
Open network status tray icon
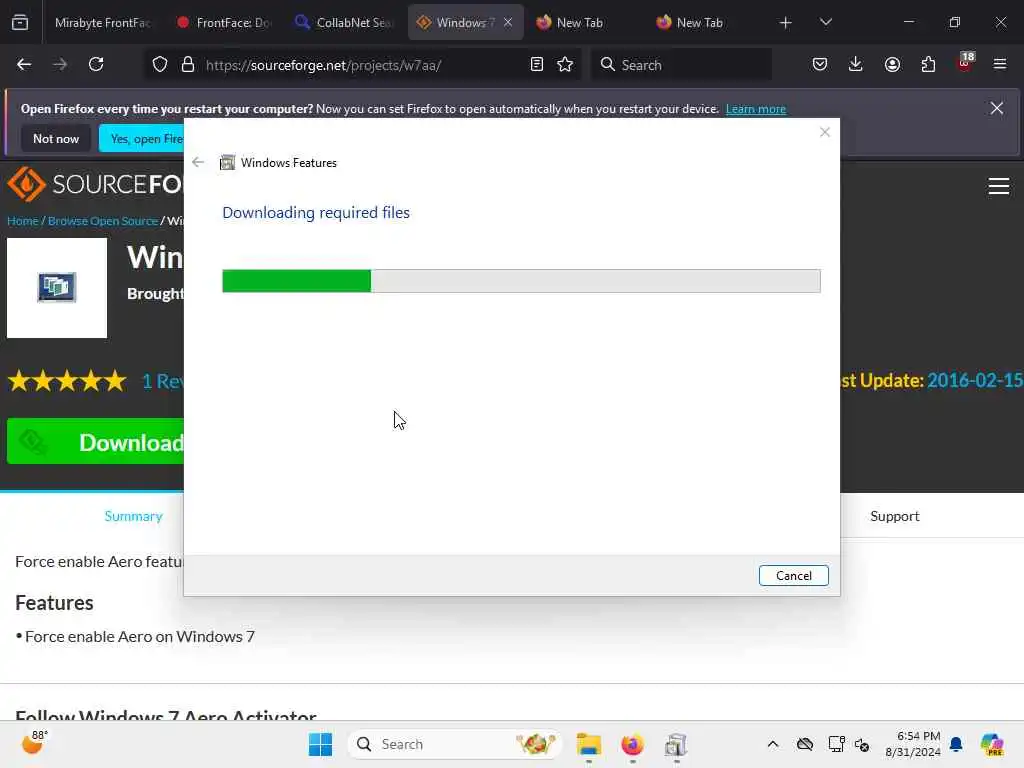click(x=836, y=744)
